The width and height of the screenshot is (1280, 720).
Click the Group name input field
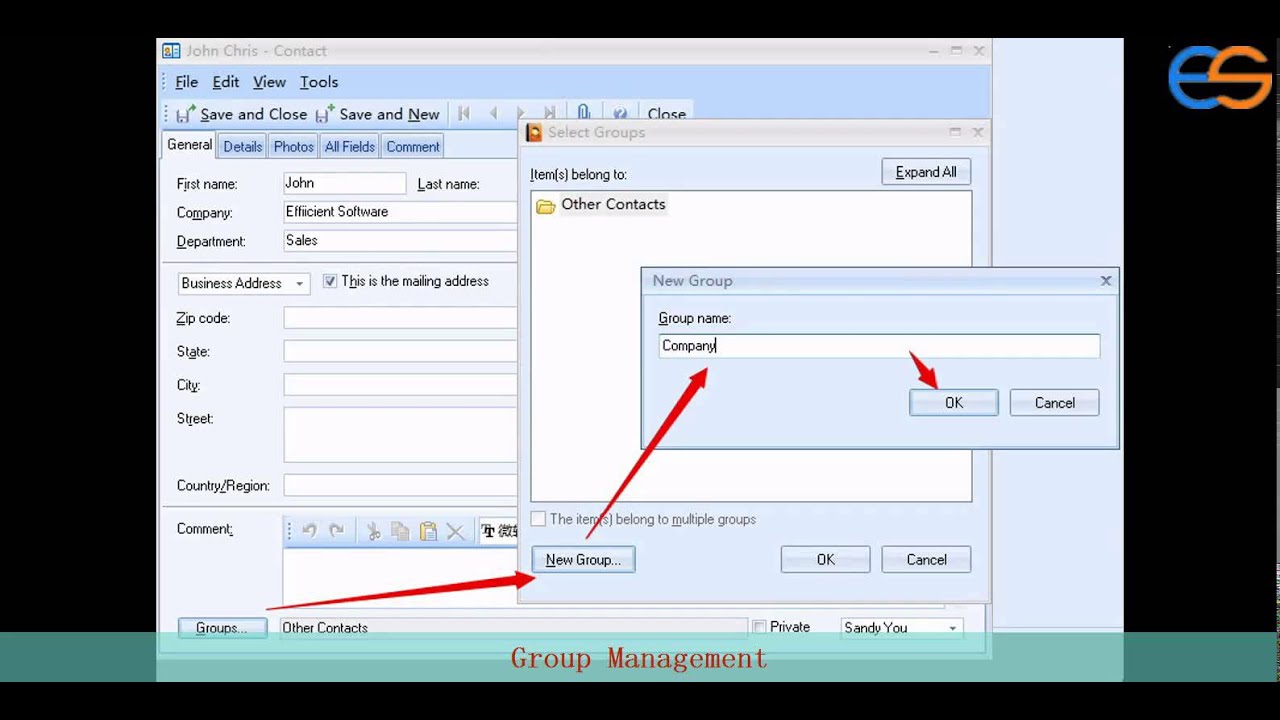click(879, 346)
